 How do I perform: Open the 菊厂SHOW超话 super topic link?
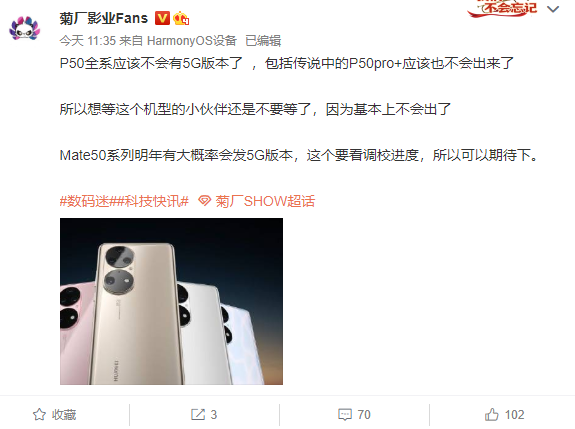click(x=265, y=201)
